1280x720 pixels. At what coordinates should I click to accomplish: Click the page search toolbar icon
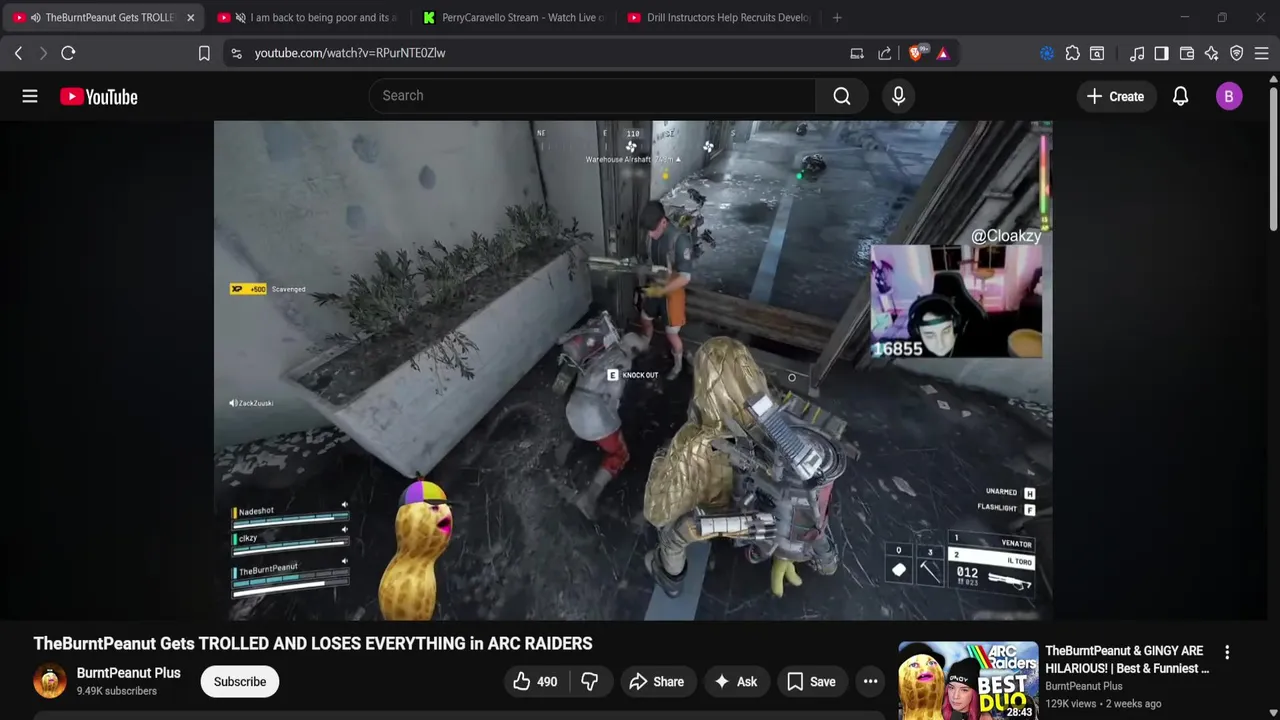1097,53
